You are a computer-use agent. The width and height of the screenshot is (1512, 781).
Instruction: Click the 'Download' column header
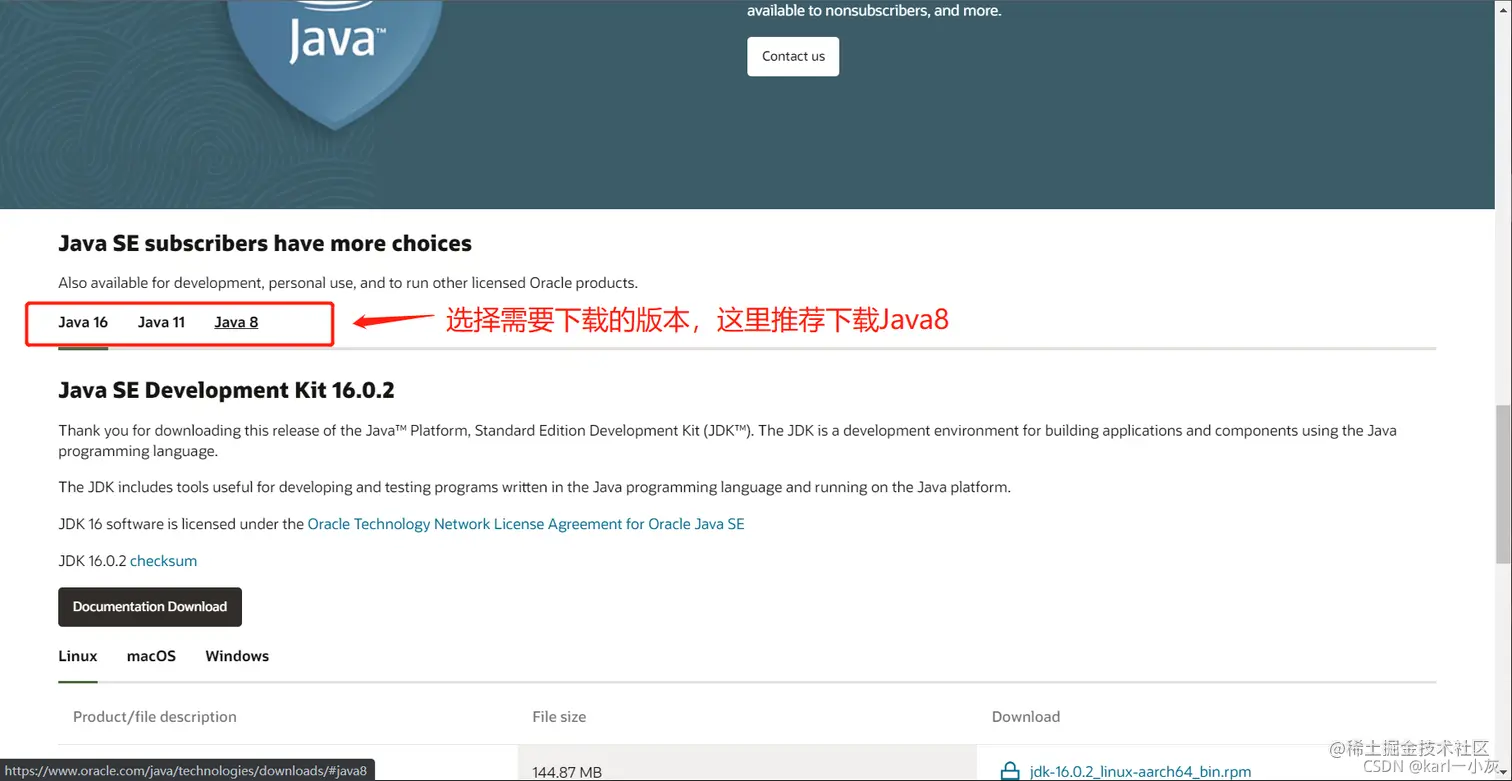click(x=1025, y=717)
